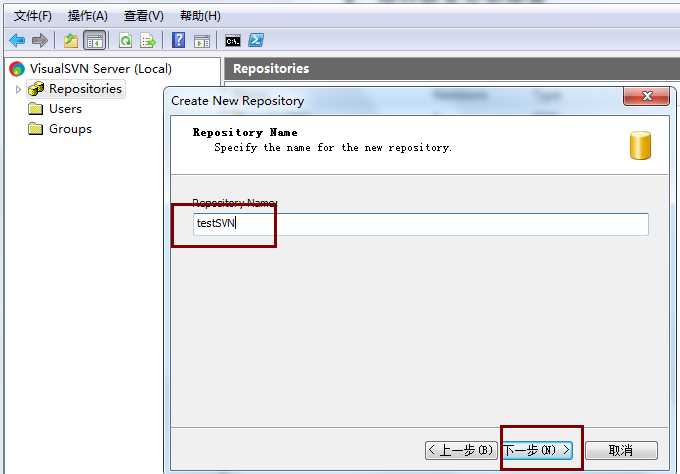
Task: Open the 查看(V) menu
Action: click(x=144, y=16)
